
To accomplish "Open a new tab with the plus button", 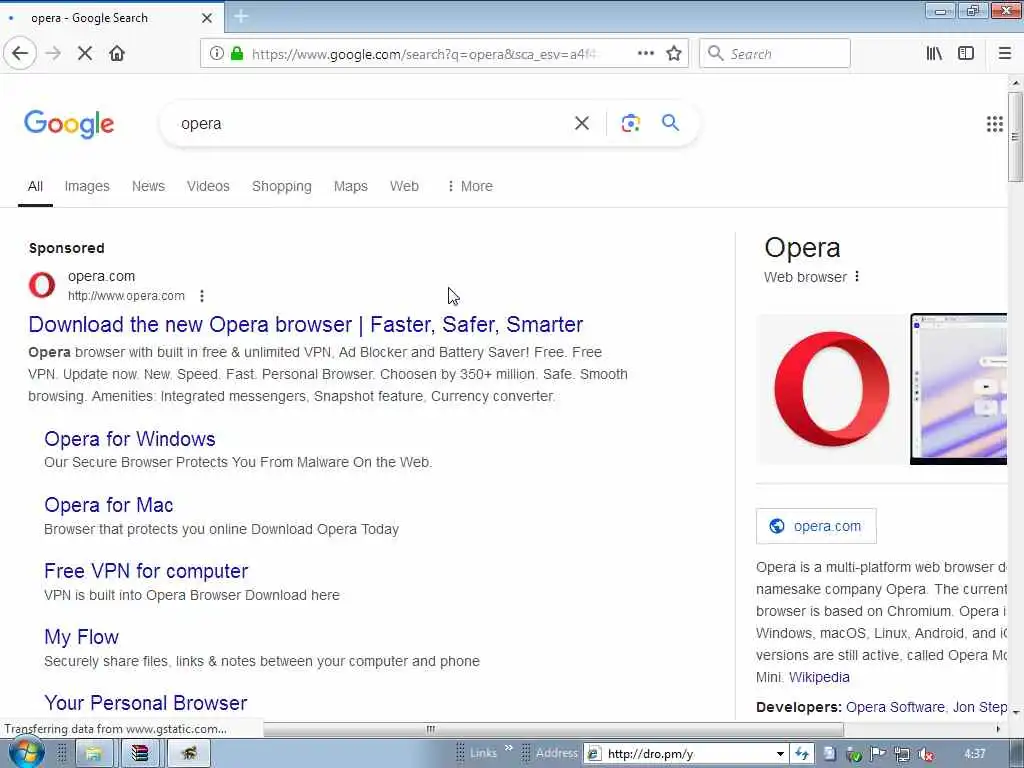I will click(x=241, y=17).
